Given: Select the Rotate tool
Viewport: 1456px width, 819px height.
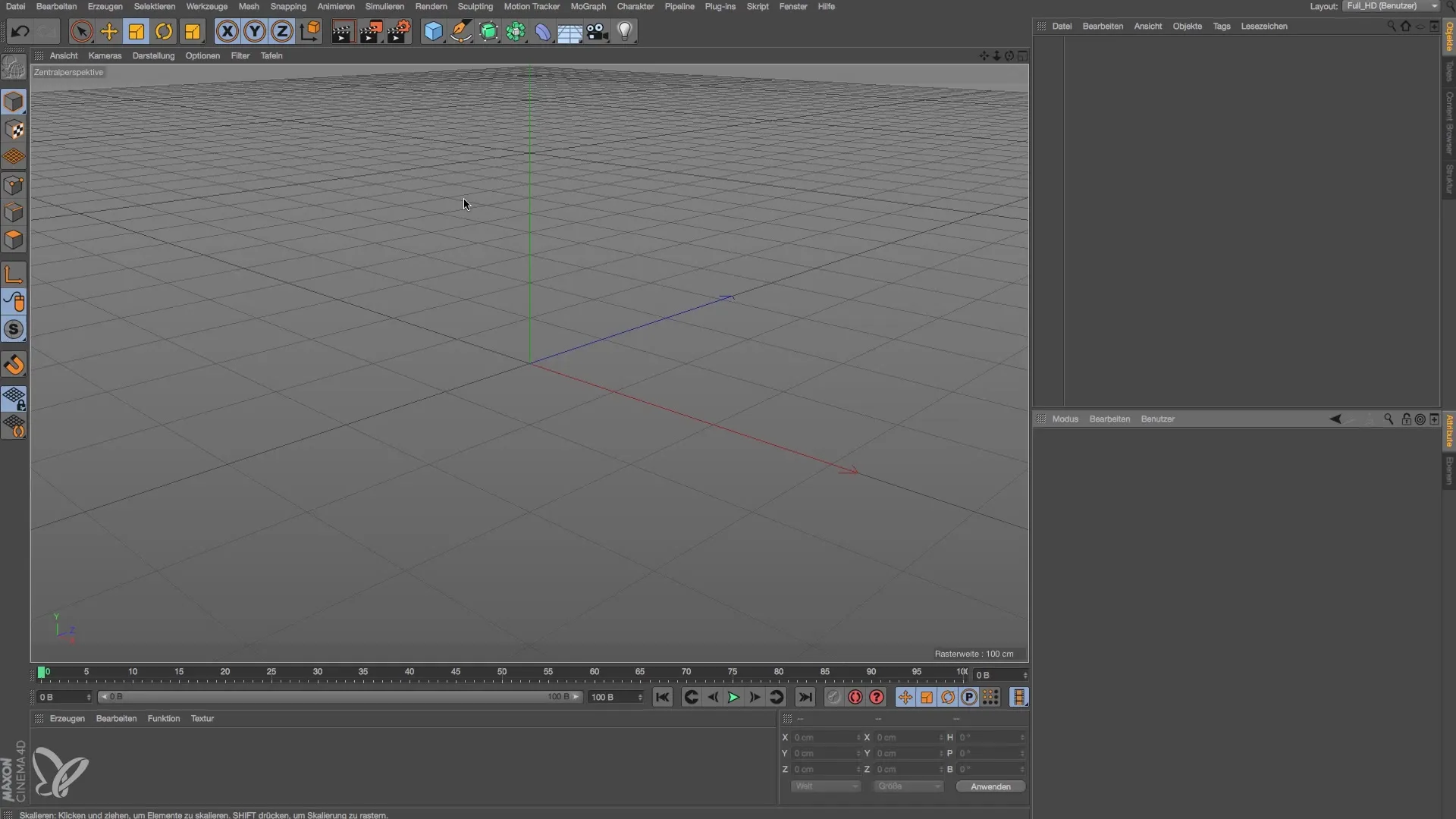Looking at the screenshot, I should [x=164, y=31].
